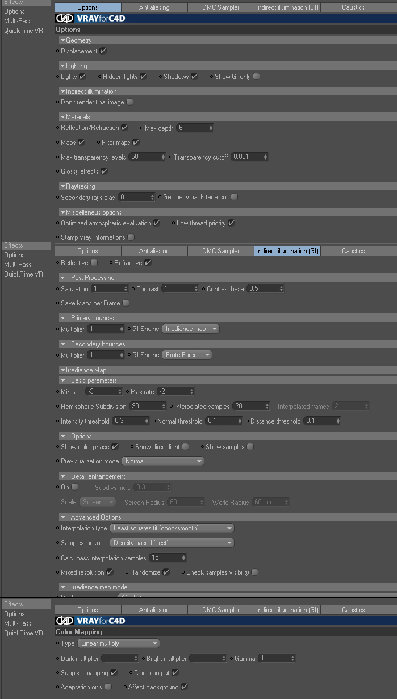
Task: Click the Contrast base spinner arrows
Action: point(281,288)
